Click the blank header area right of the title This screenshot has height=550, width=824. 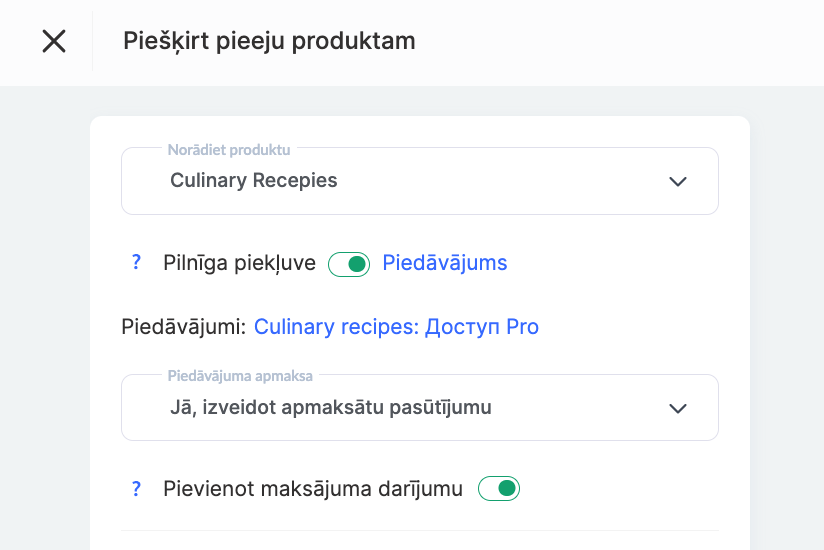click(x=620, y=41)
